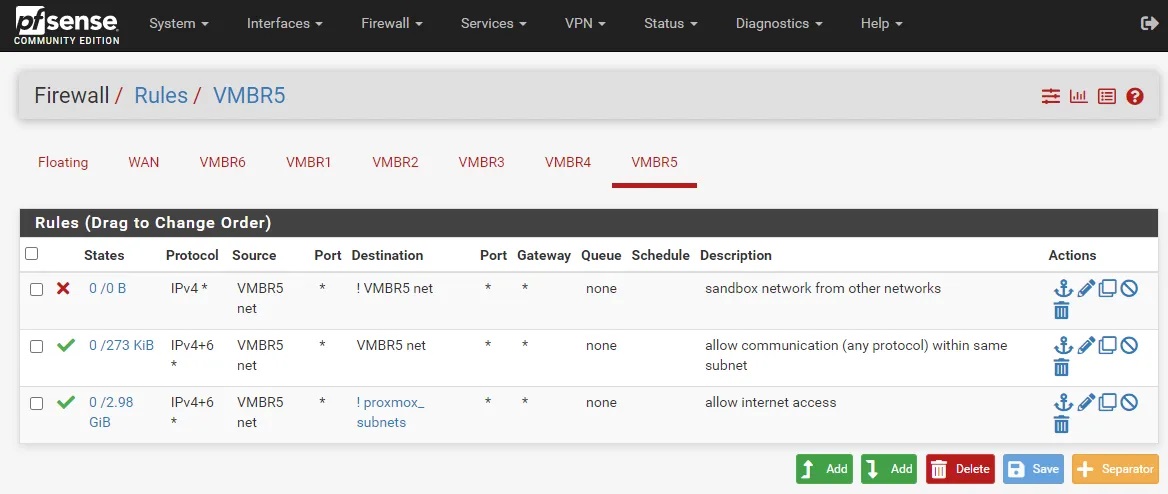Edit sandbox network rule with pencil icon
The width and height of the screenshot is (1168, 494).
click(1086, 288)
